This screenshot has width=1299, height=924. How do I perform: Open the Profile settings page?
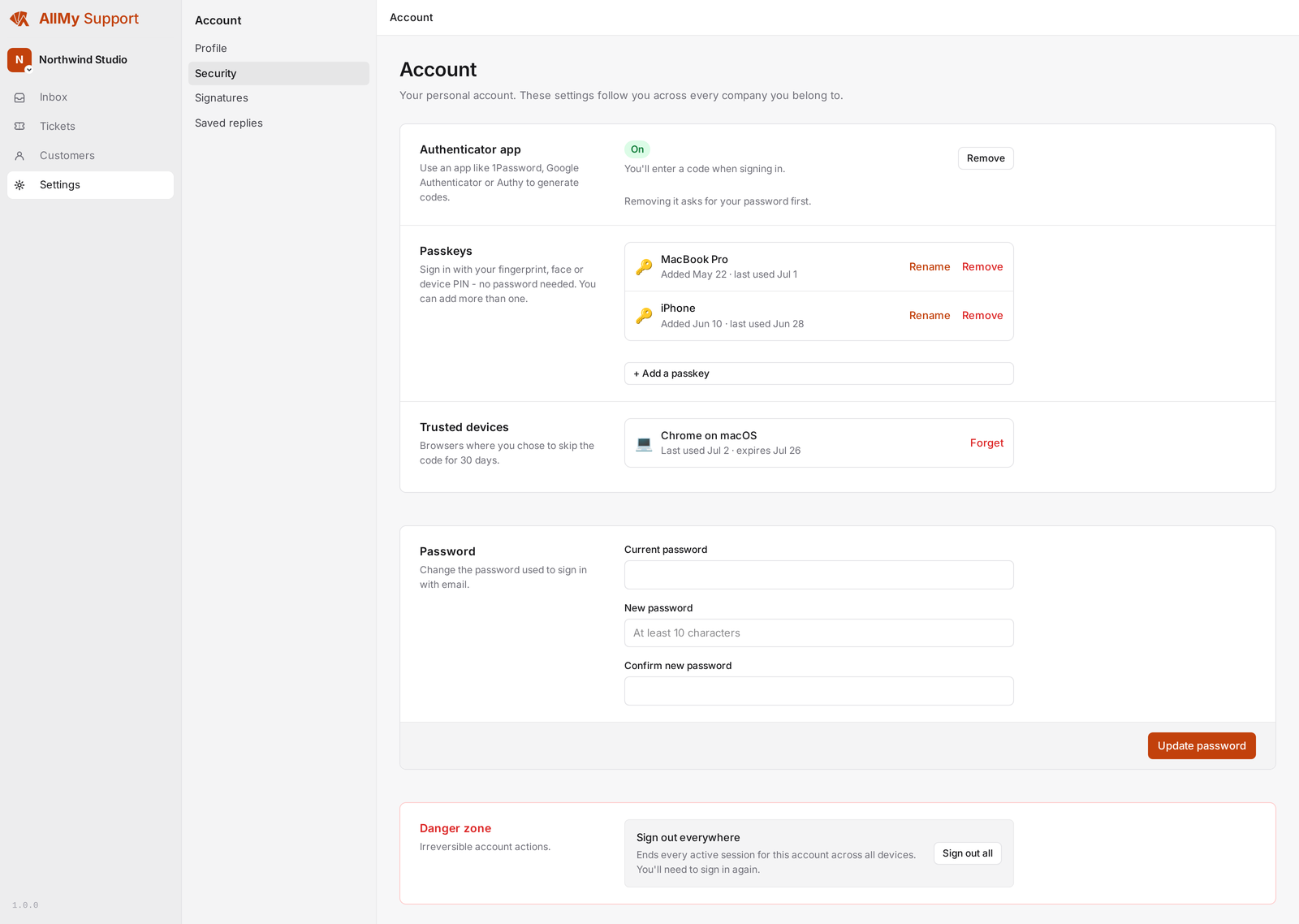(278, 49)
